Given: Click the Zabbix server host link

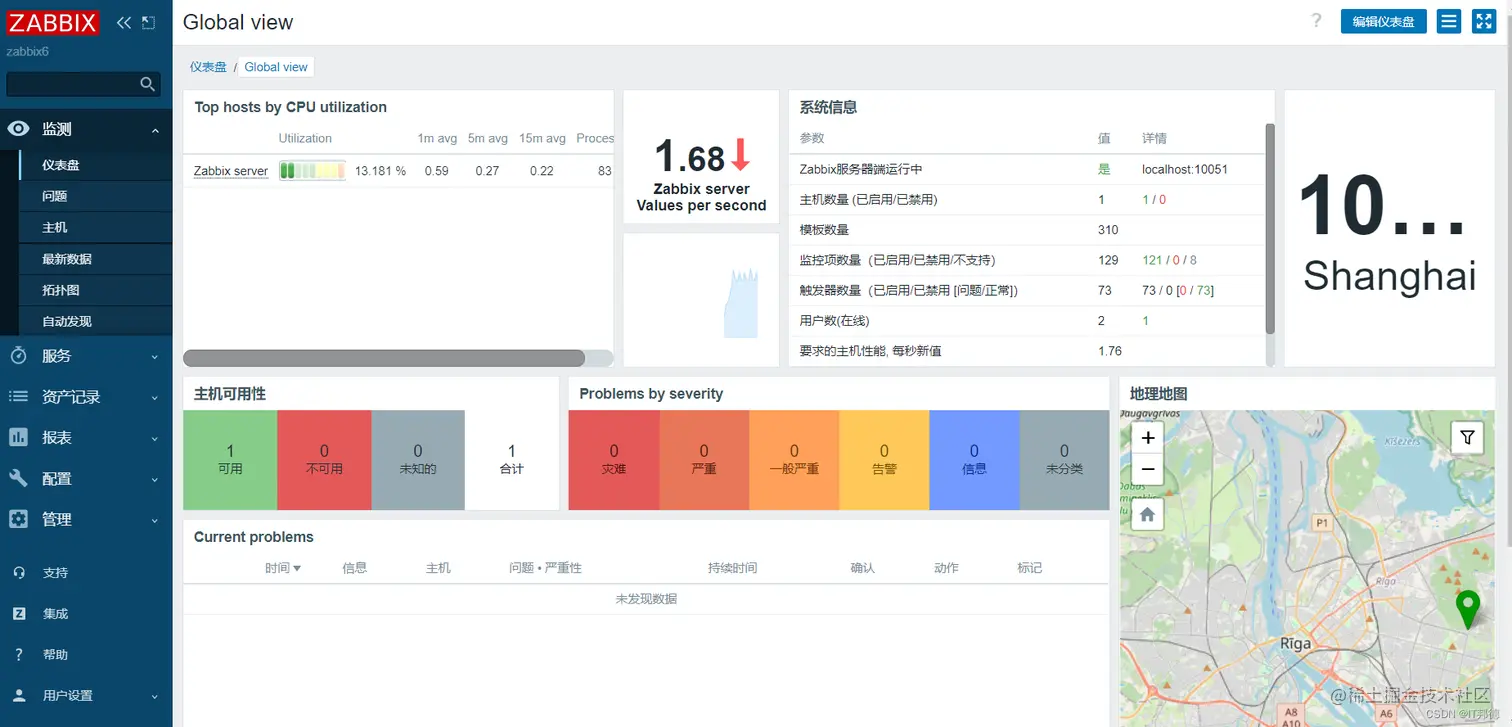Looking at the screenshot, I should 231,171.
